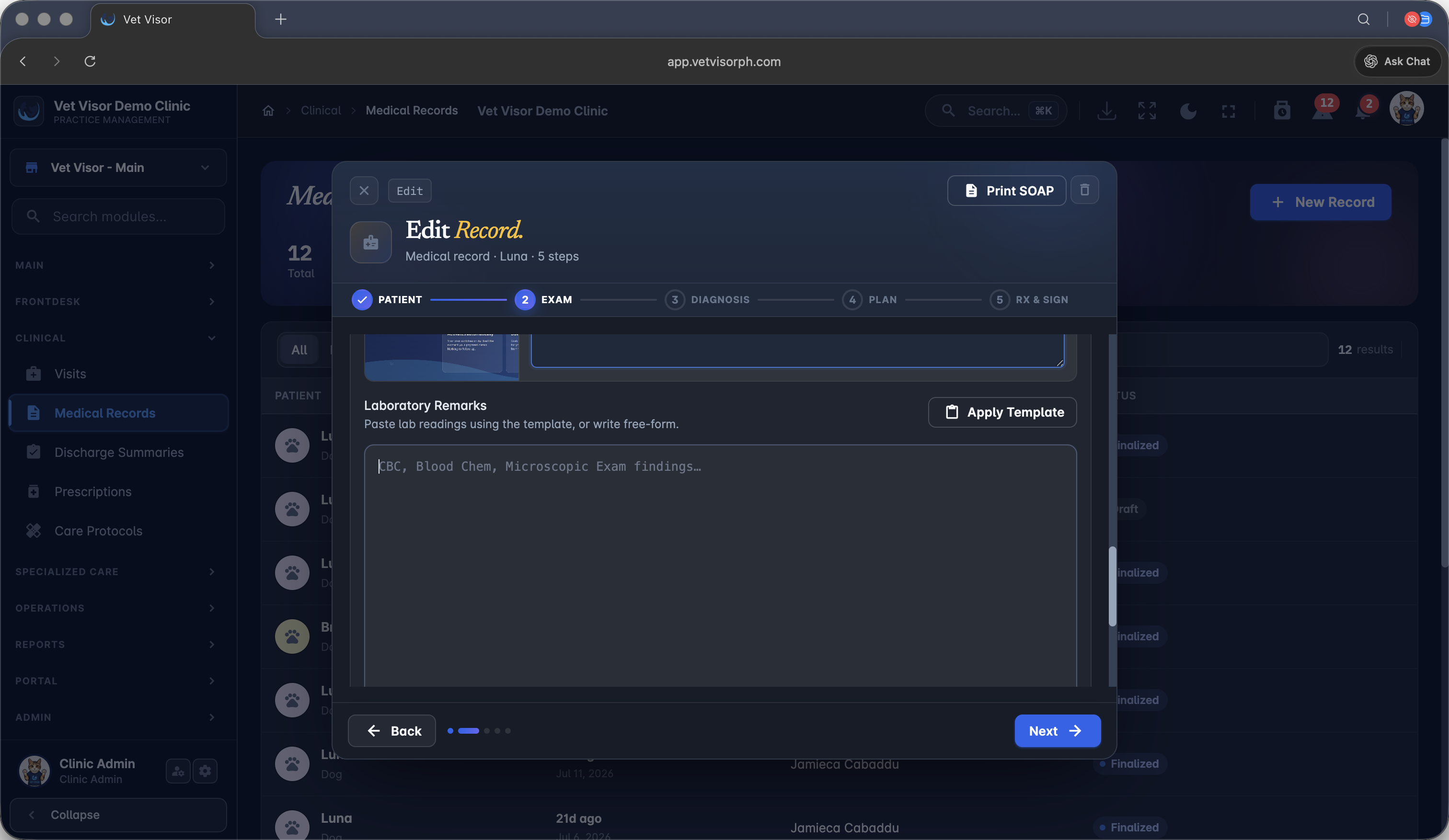Close the Edit Record dialog with the X
This screenshot has width=1449, height=840.
point(364,190)
